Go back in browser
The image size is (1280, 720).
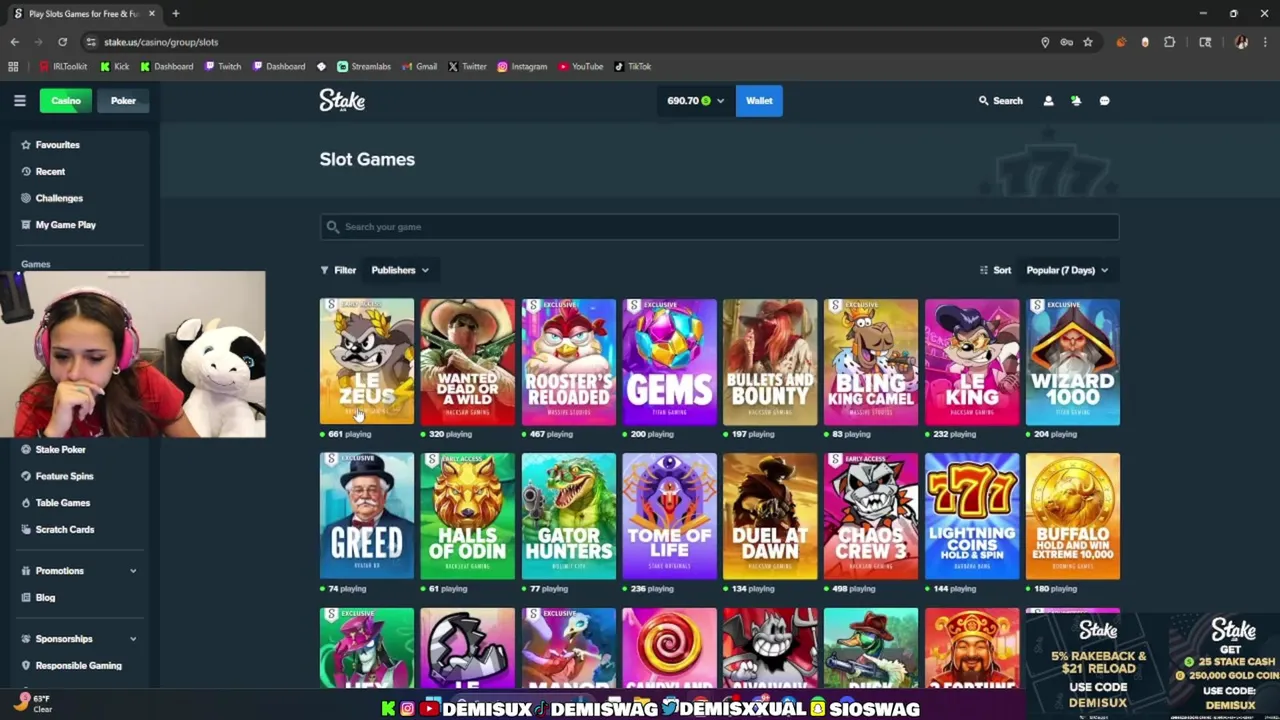tap(14, 42)
